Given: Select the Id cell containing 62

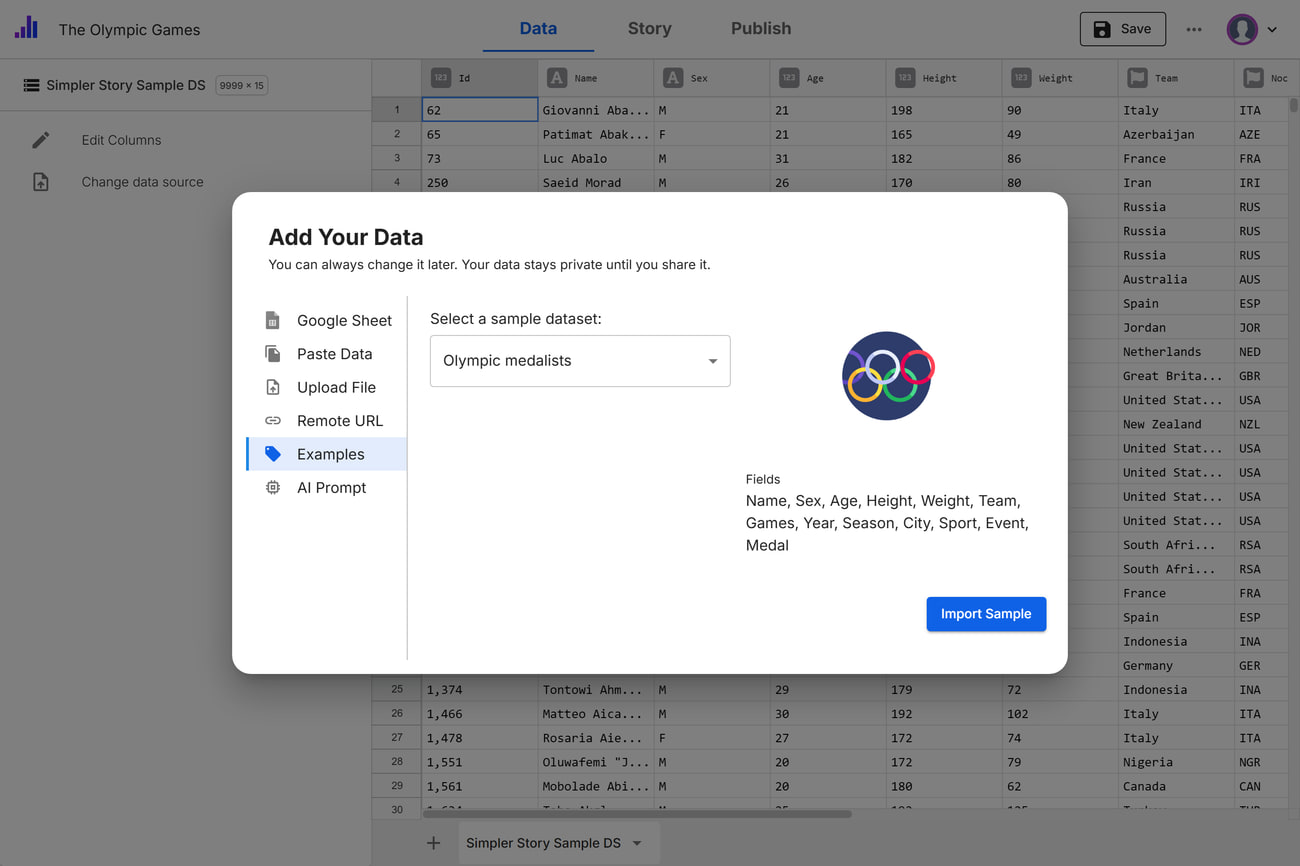Looking at the screenshot, I should pos(480,110).
